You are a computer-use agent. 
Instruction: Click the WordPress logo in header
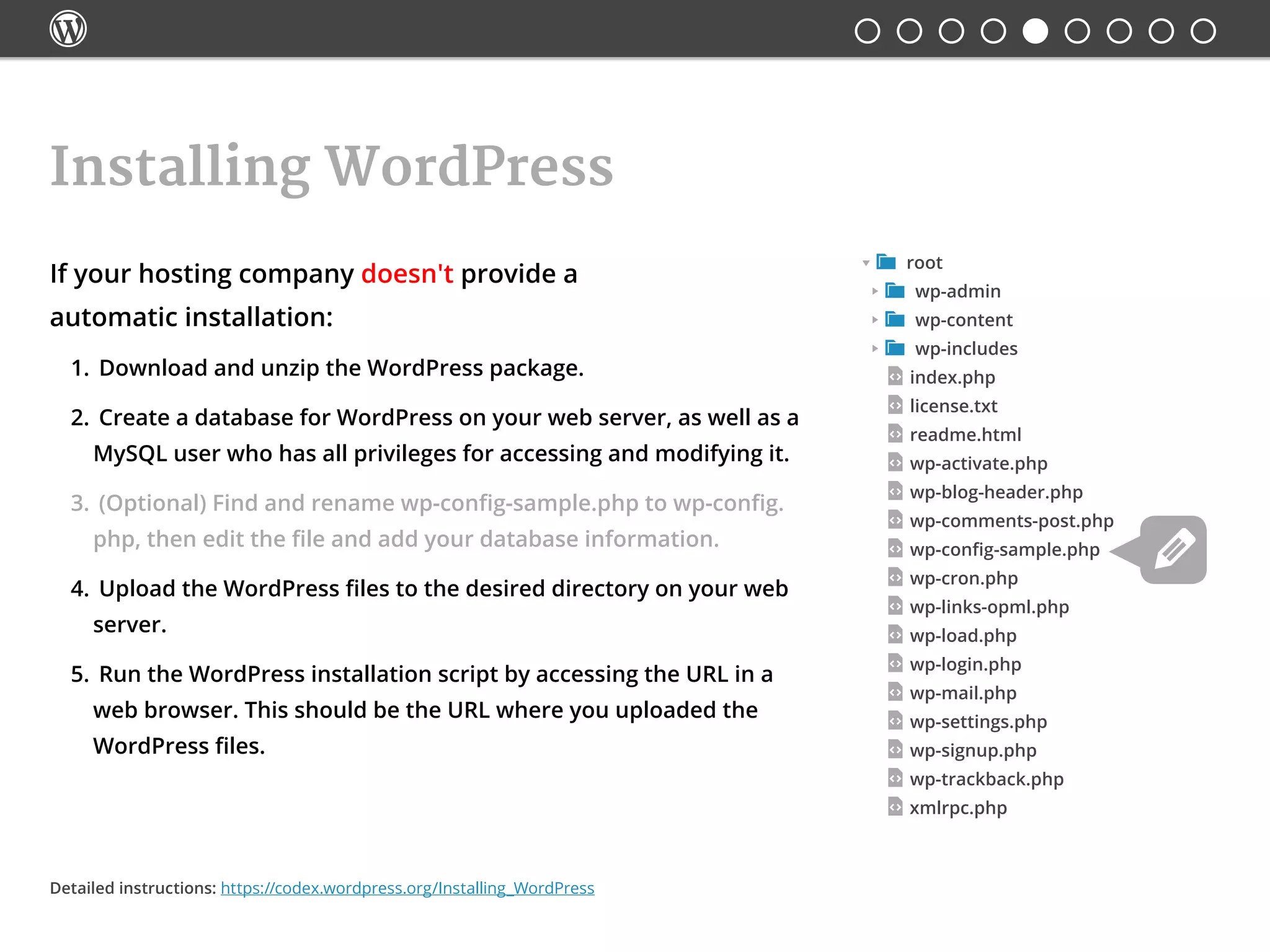point(68,29)
